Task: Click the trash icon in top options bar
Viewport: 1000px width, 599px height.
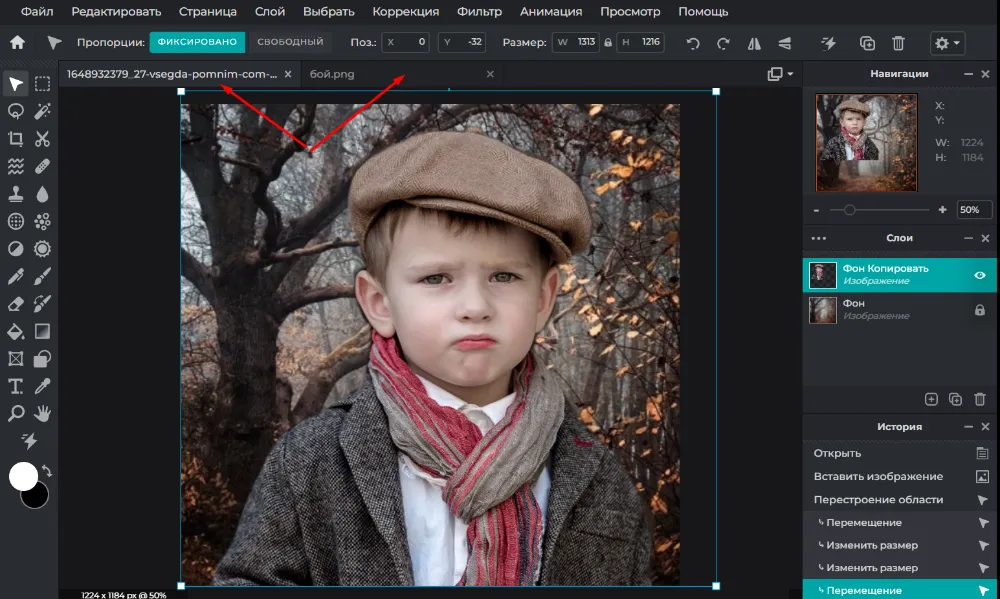Action: click(x=898, y=43)
